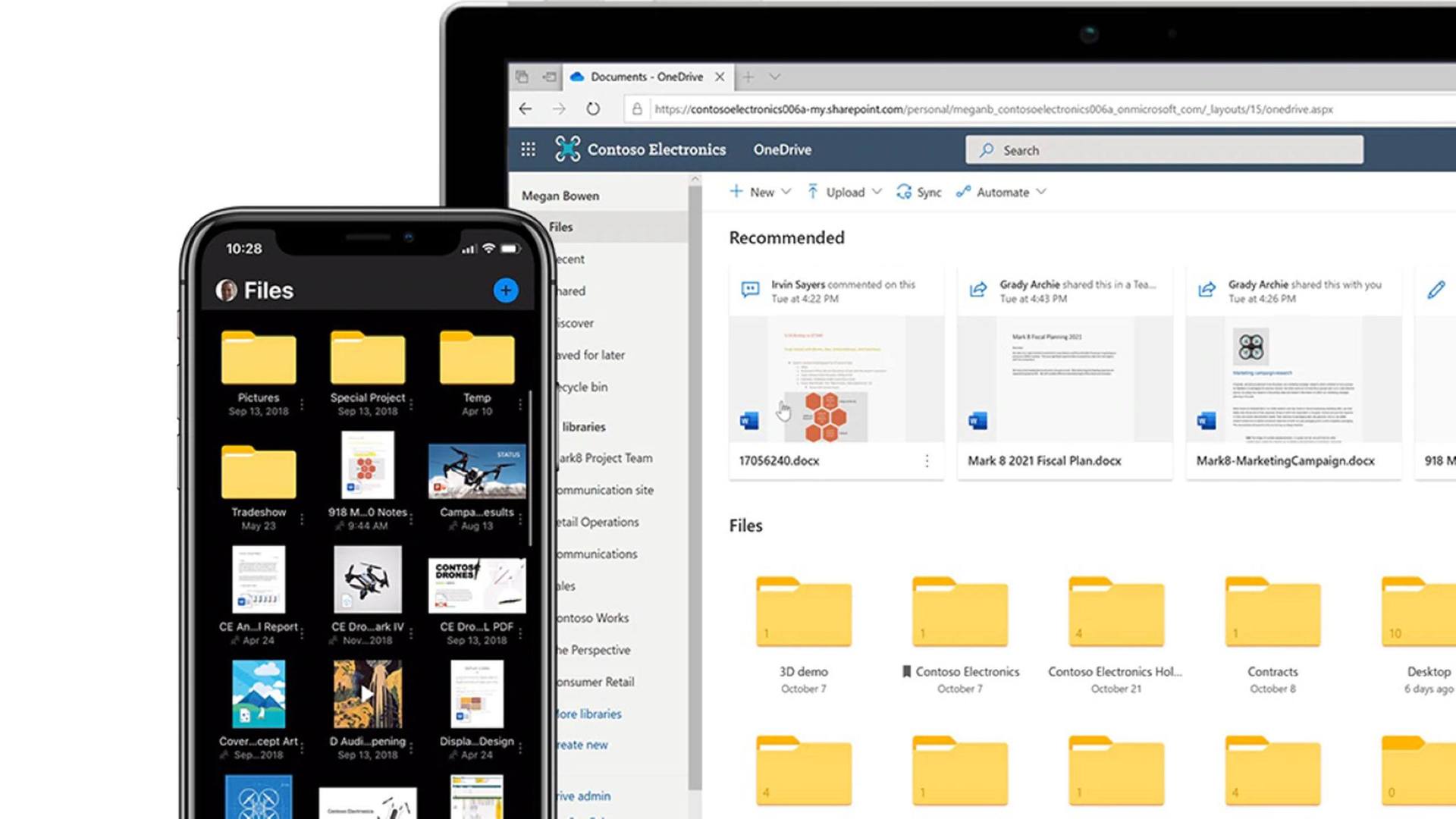Click the More libraries link
The image size is (1456, 819).
[x=589, y=714]
